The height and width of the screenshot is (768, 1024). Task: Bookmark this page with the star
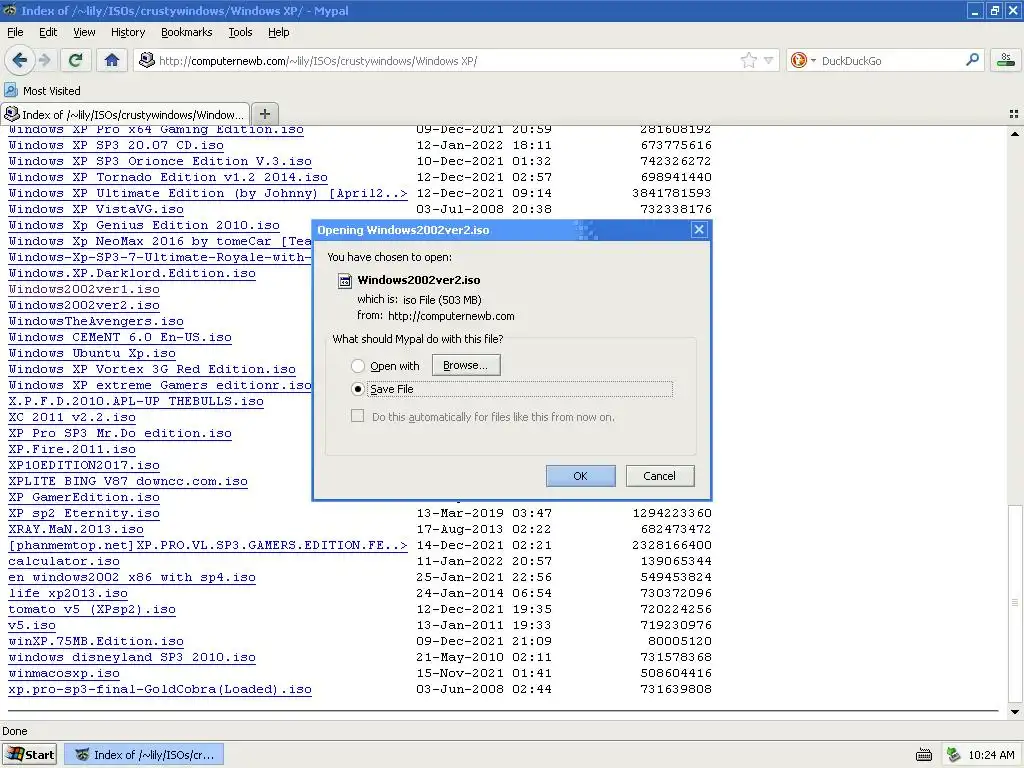[748, 61]
